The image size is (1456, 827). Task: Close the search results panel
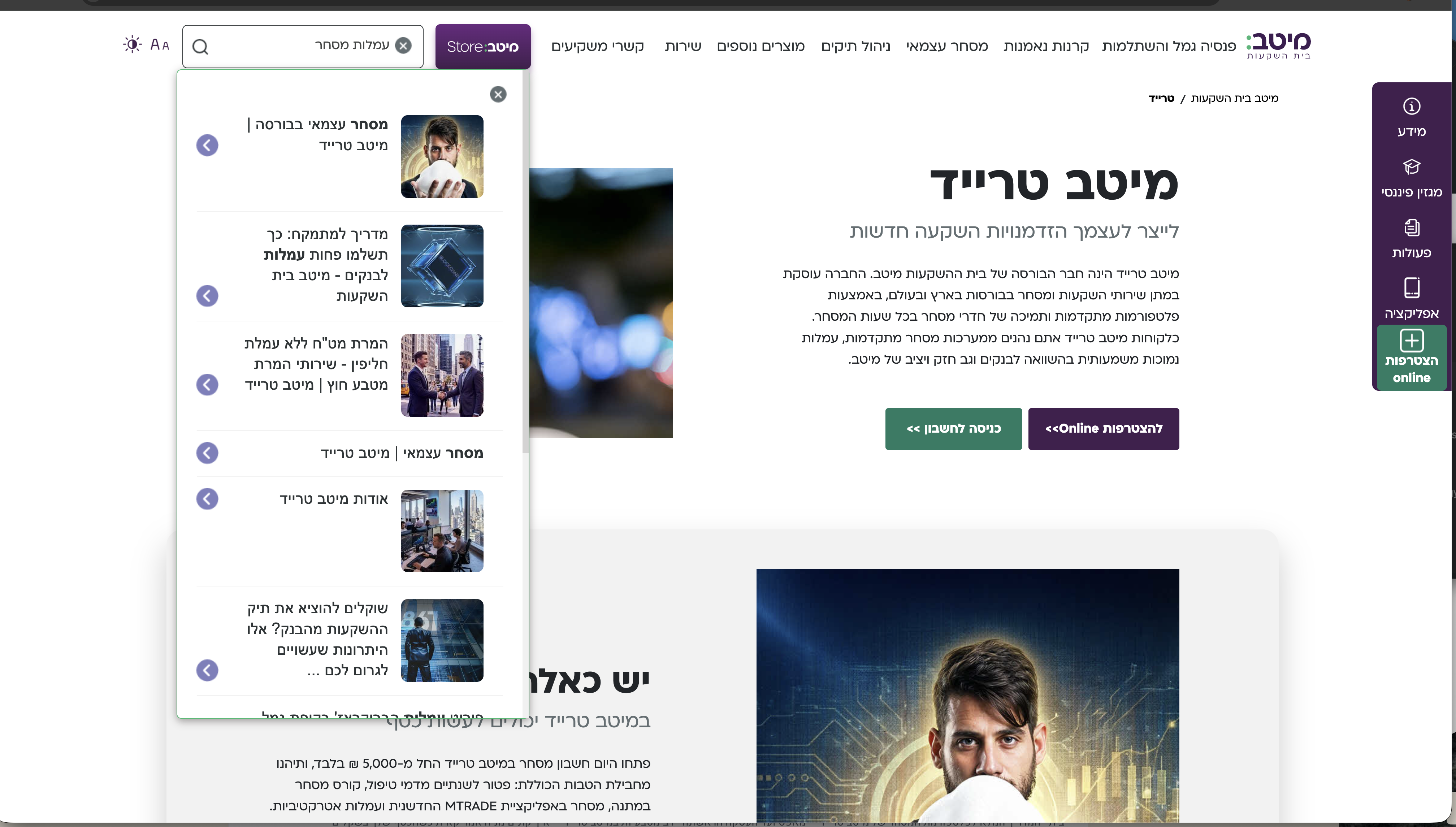pos(498,94)
